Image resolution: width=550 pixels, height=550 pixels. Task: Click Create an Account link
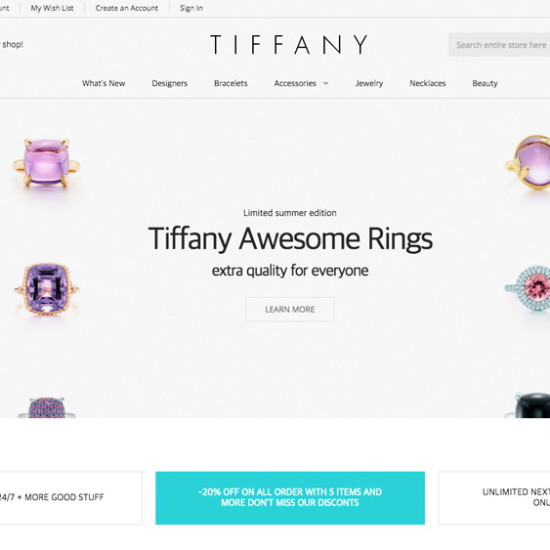coord(127,8)
